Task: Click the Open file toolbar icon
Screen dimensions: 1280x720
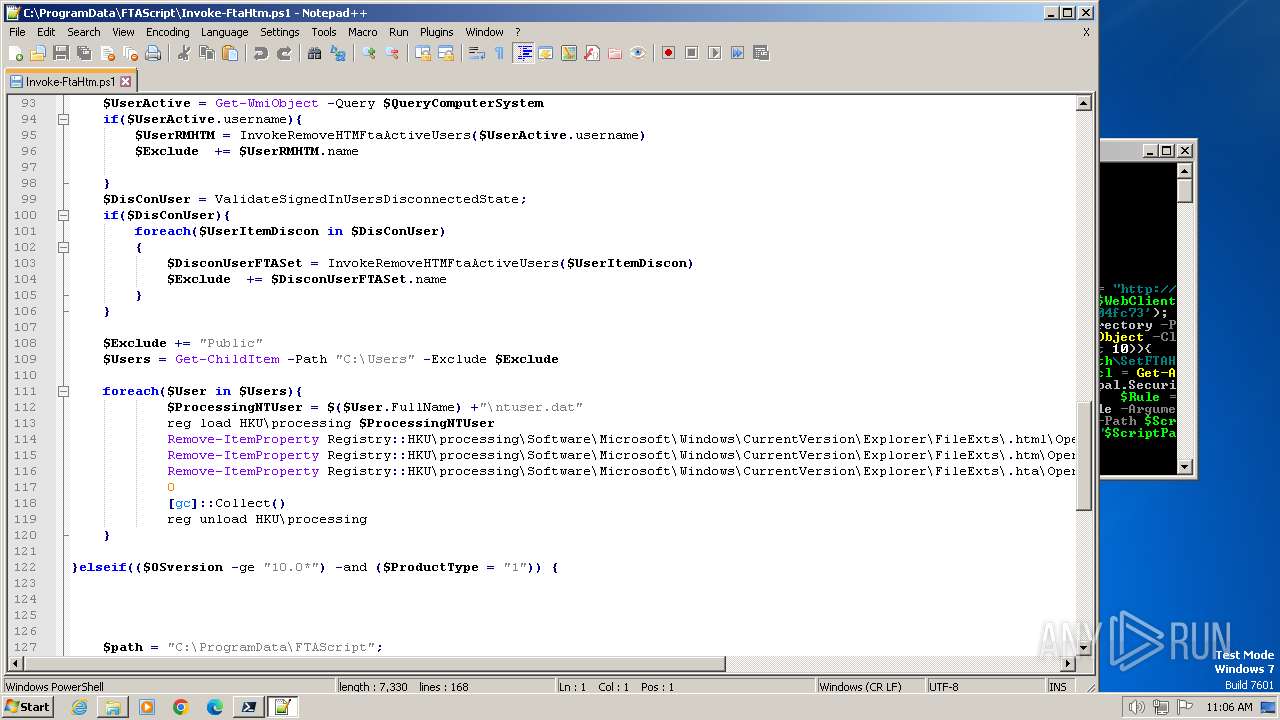Action: (x=38, y=53)
